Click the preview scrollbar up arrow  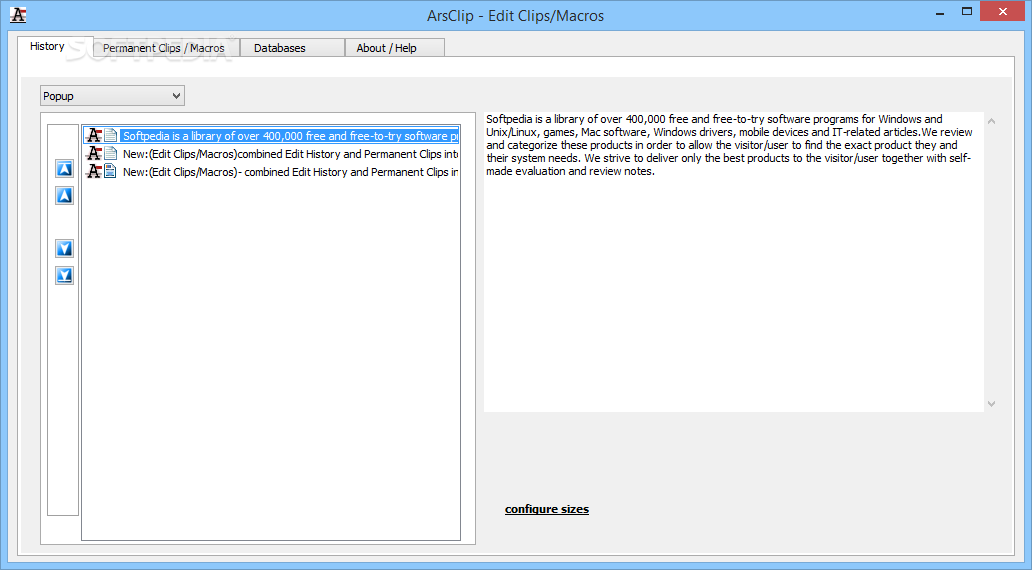coord(991,121)
